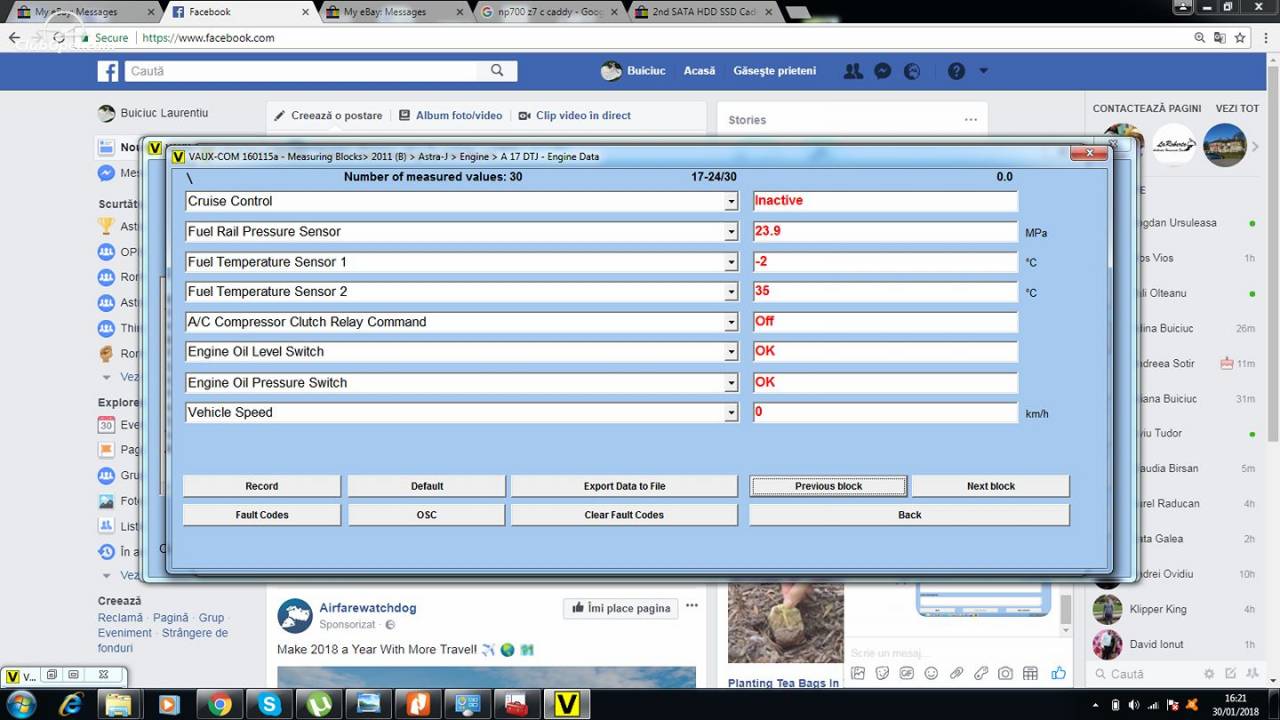Open chat with Klipper King
The width and height of the screenshot is (1280, 720).
(x=1172, y=609)
